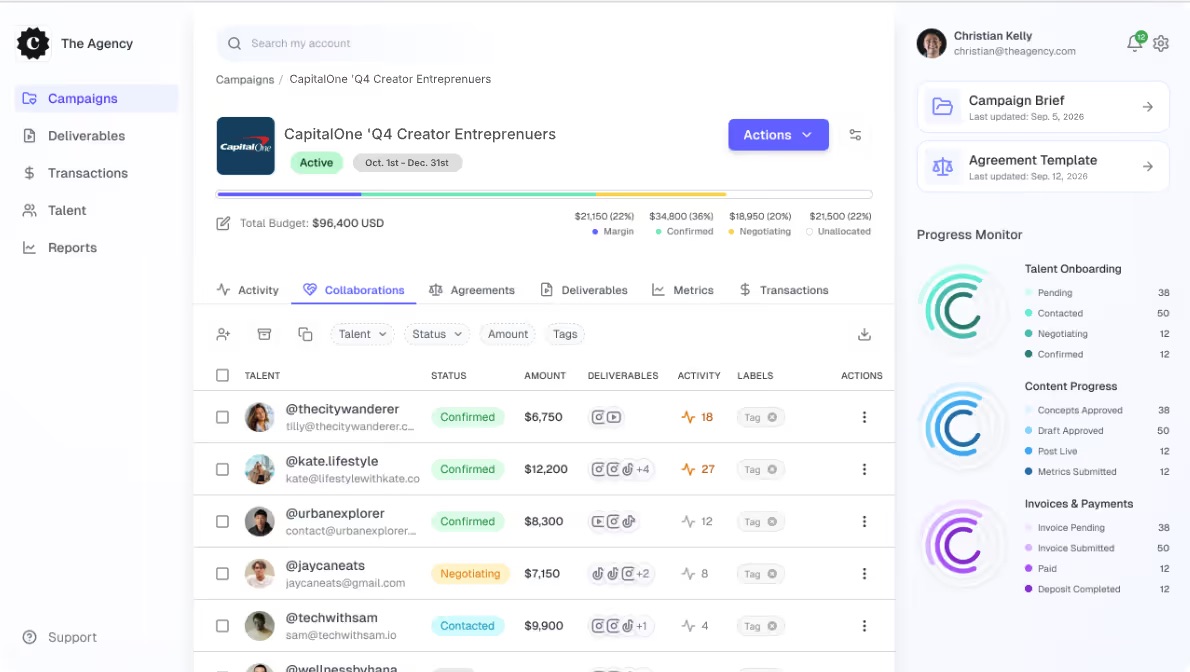Open actions menu for @kate.lifestyle row
Screen dimensions: 1190x672
pos(864,469)
